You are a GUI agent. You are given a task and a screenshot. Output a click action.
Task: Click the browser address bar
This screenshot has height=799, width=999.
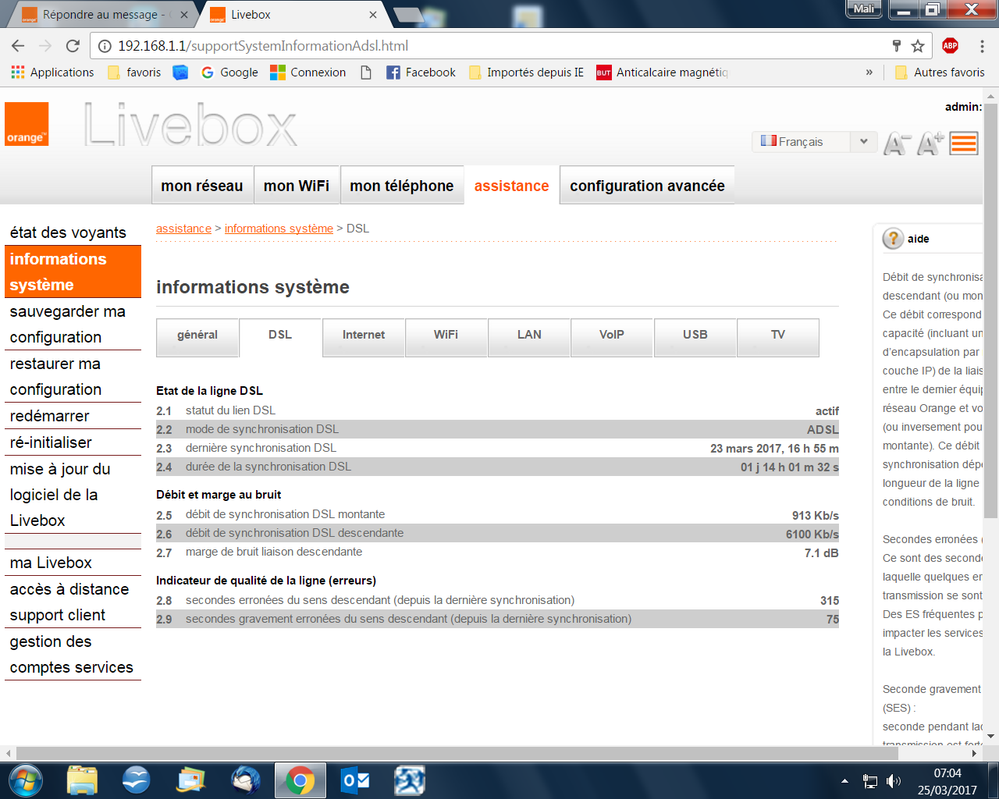click(x=497, y=46)
